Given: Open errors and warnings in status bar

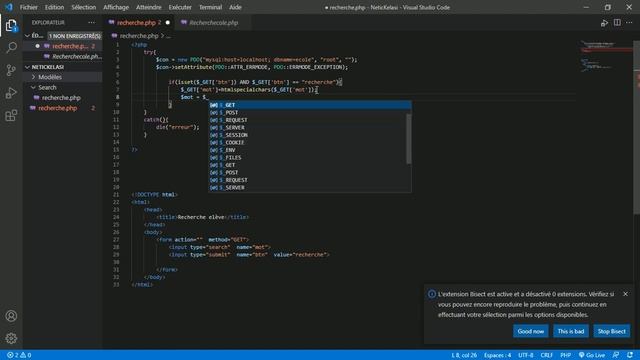Looking at the screenshot, I should pos(19,355).
